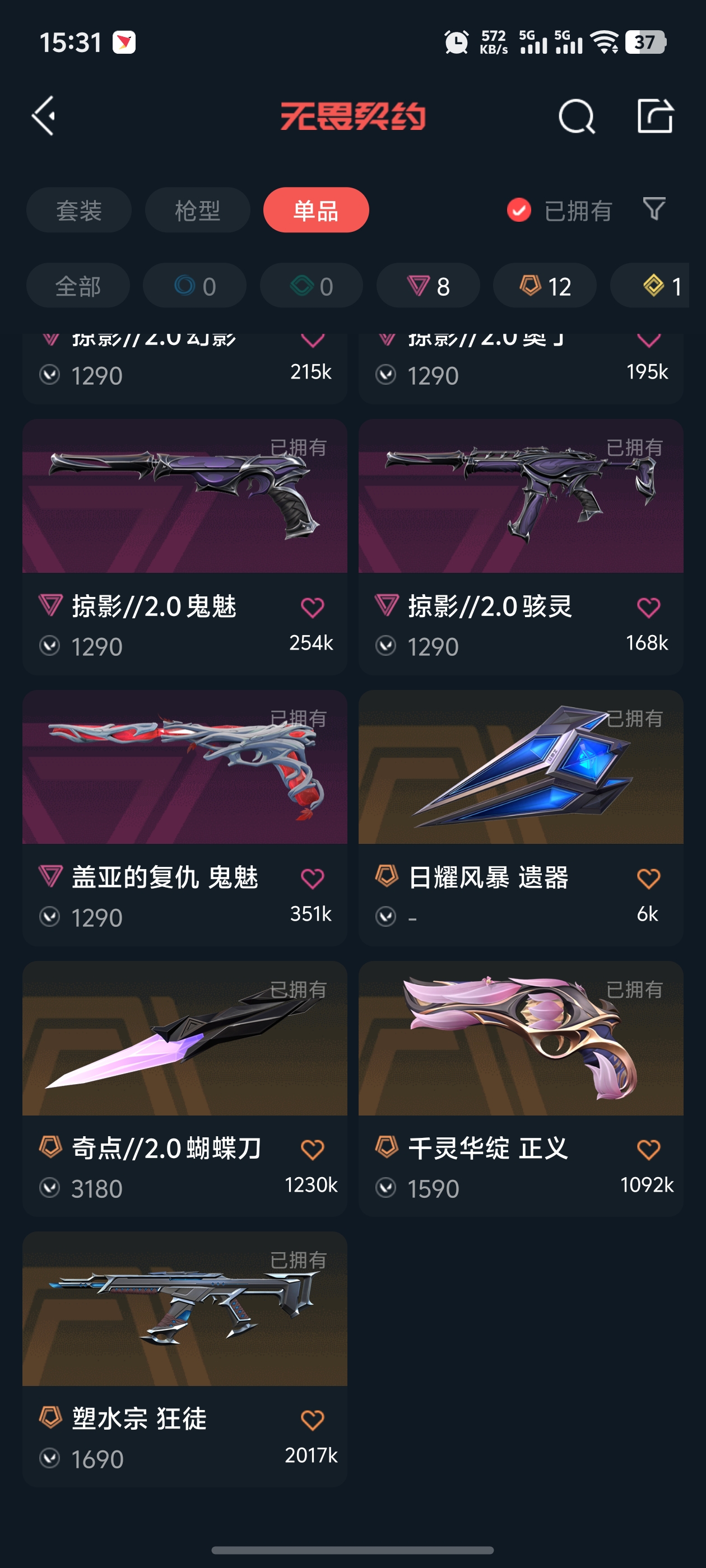706x1568 pixels.
Task: Like the 掠影//2.0 鬼魅 skin heart
Action: (313, 608)
